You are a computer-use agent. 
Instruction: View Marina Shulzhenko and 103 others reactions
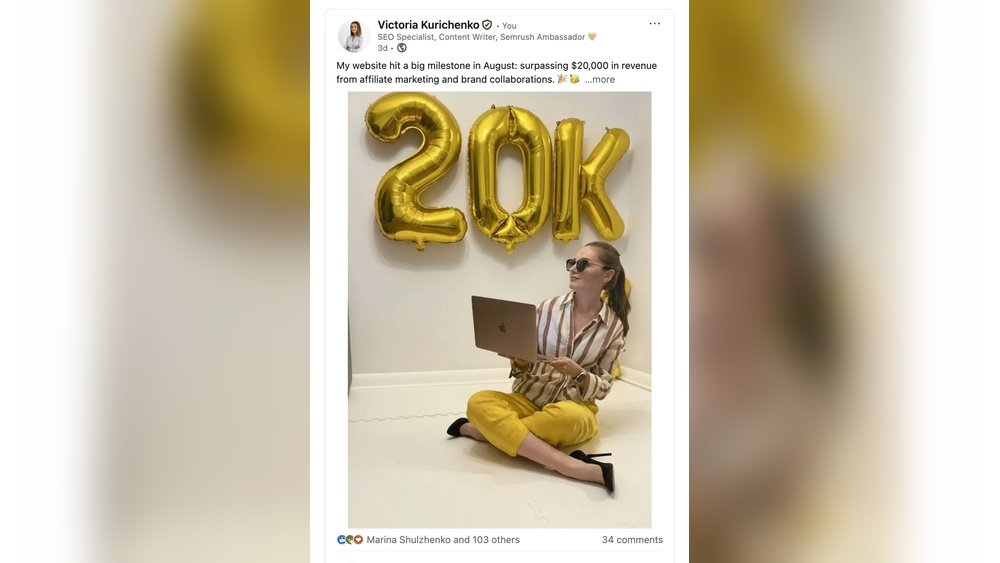443,539
